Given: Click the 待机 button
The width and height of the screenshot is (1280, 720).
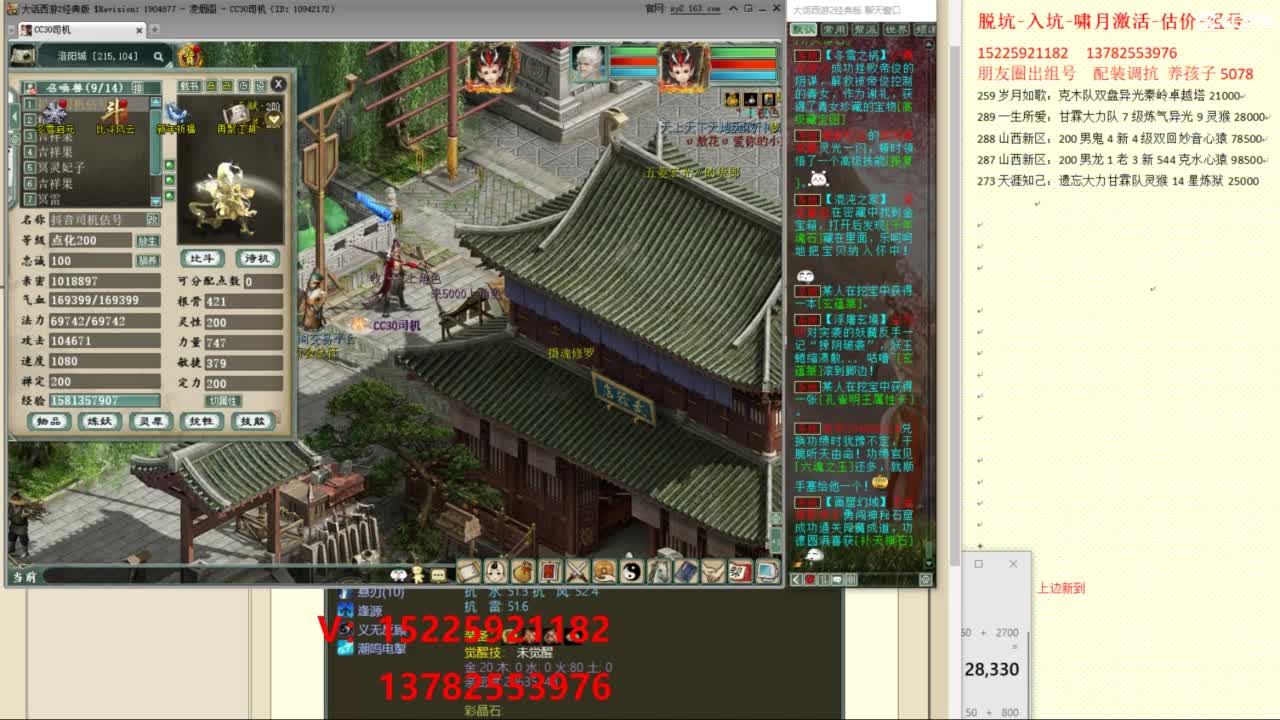Looking at the screenshot, I should click(256, 258).
